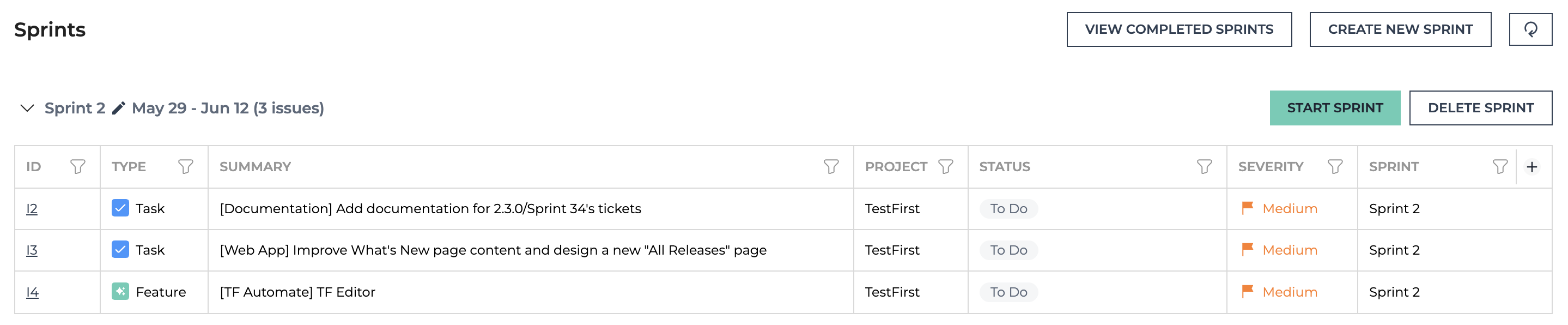
Task: Start Sprint 2
Action: click(x=1334, y=108)
